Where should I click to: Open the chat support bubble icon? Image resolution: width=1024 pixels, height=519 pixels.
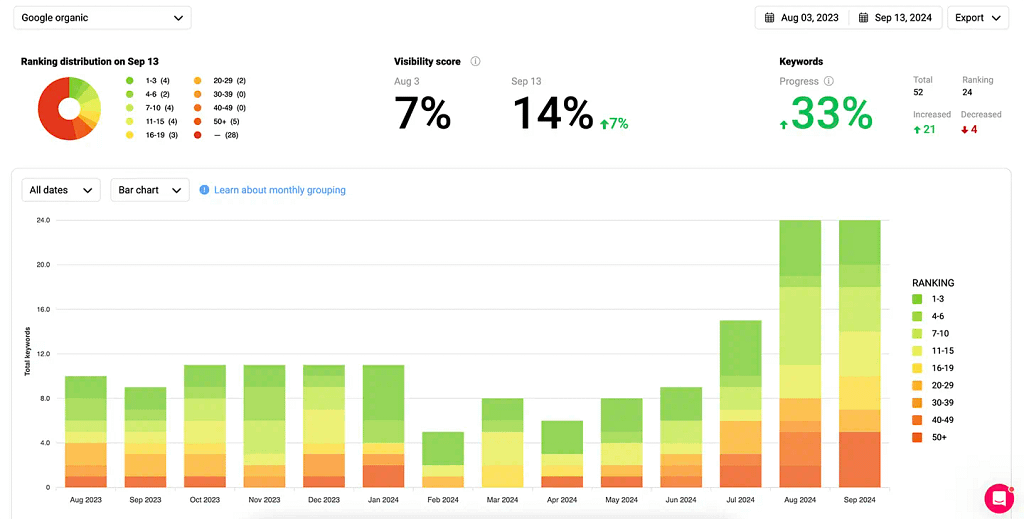click(998, 497)
